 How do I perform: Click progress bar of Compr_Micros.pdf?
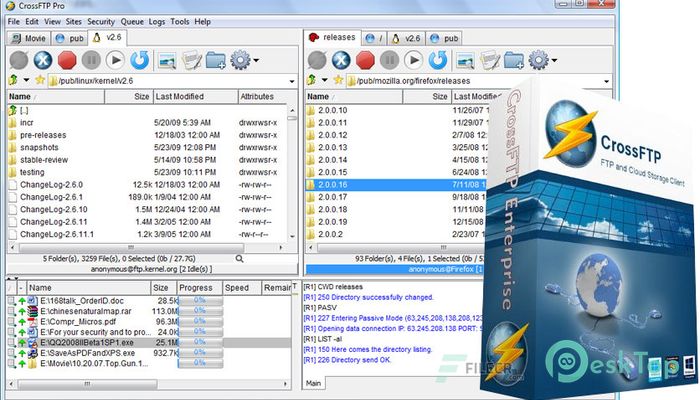pyautogui.click(x=200, y=322)
